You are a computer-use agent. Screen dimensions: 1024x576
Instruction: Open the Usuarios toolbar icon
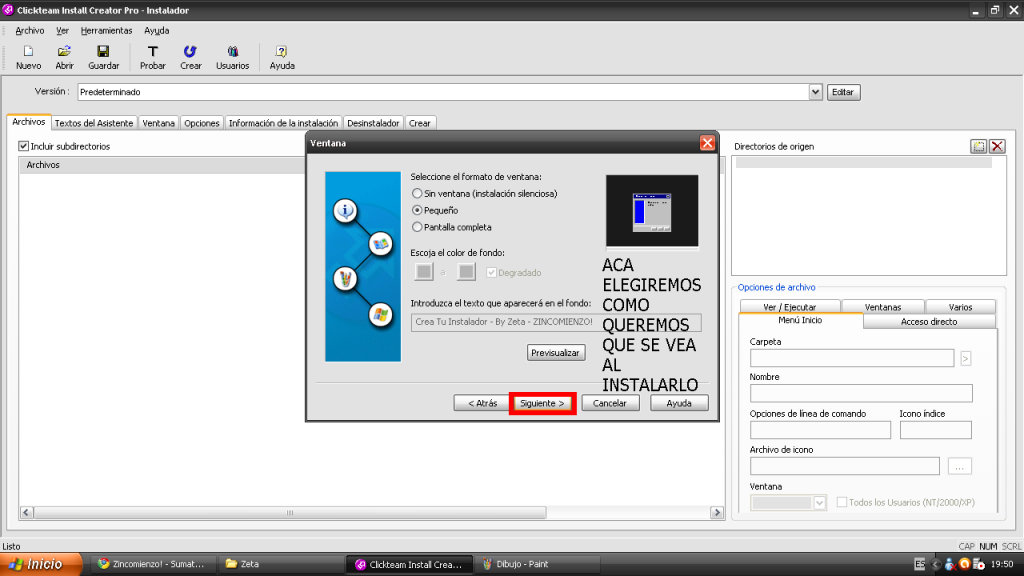[x=232, y=57]
